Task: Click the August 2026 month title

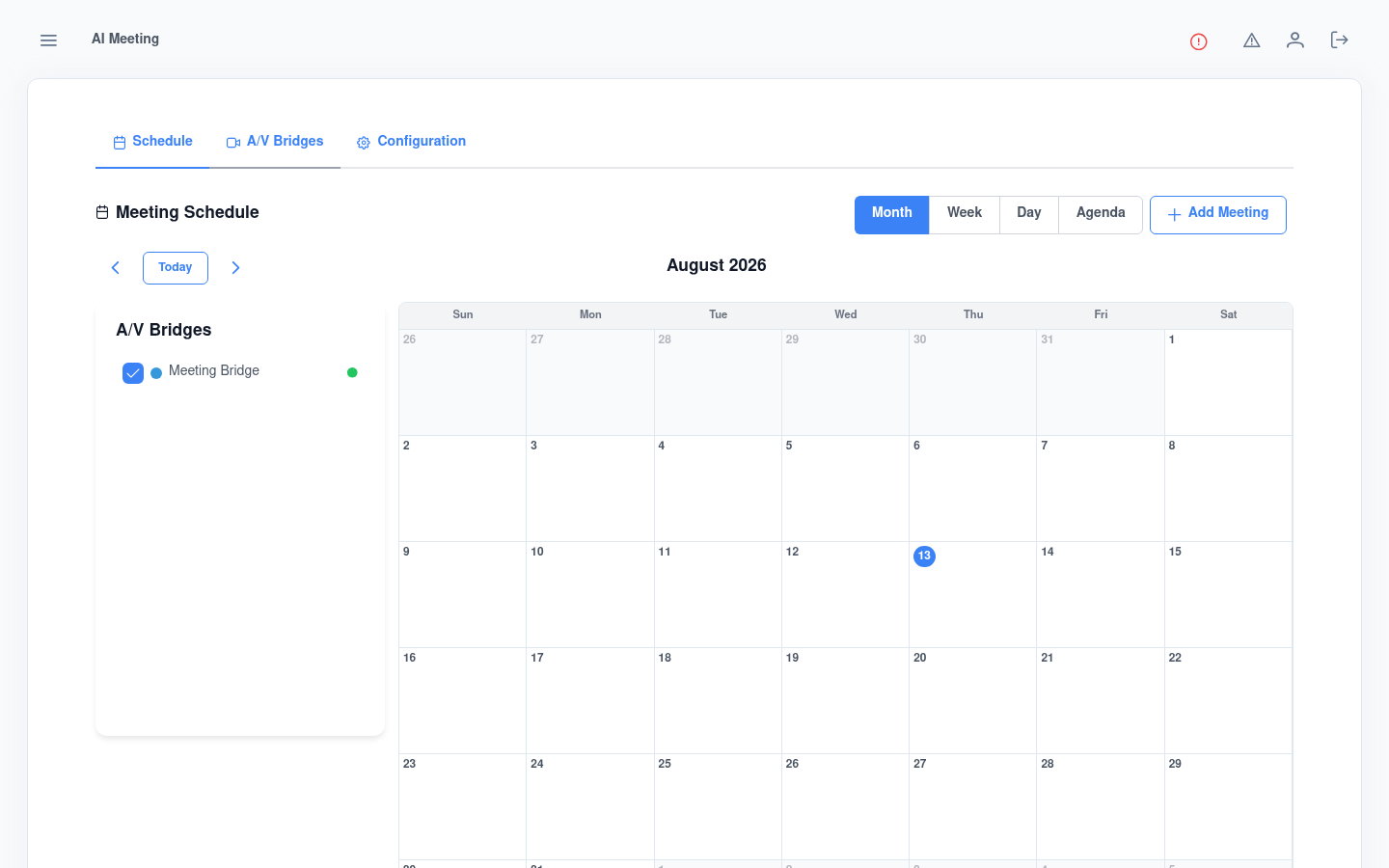Action: click(717, 265)
